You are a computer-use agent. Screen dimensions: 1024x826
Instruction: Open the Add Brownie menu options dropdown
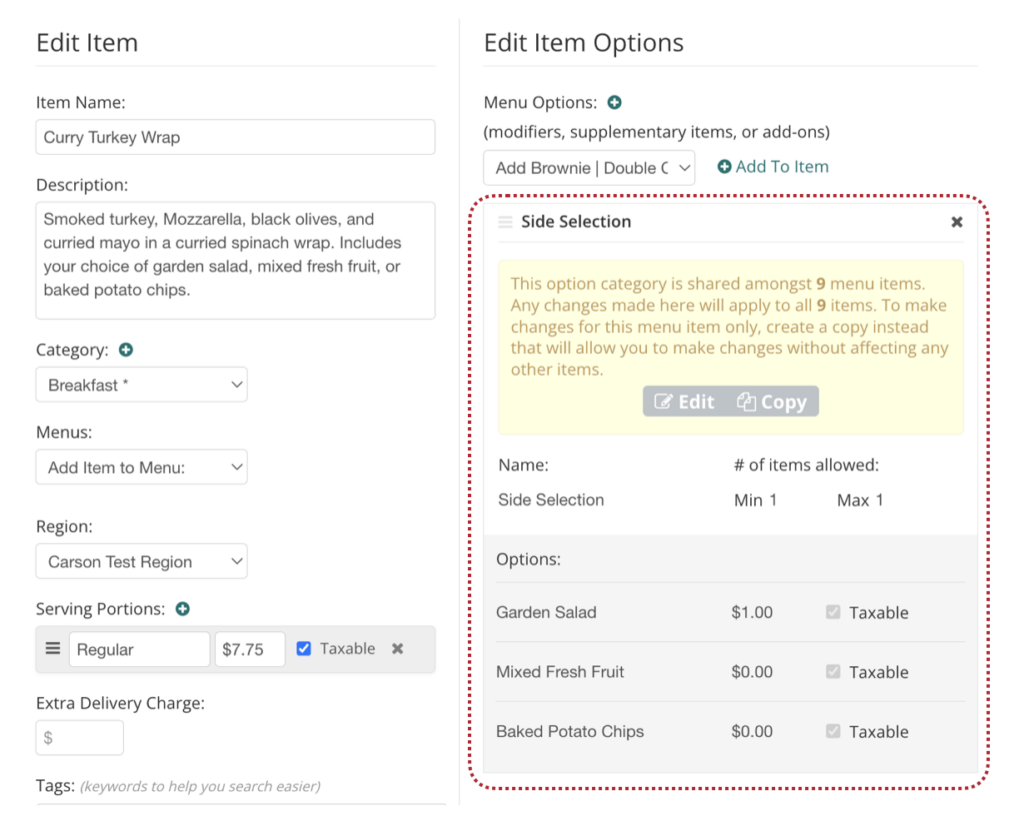tap(589, 168)
